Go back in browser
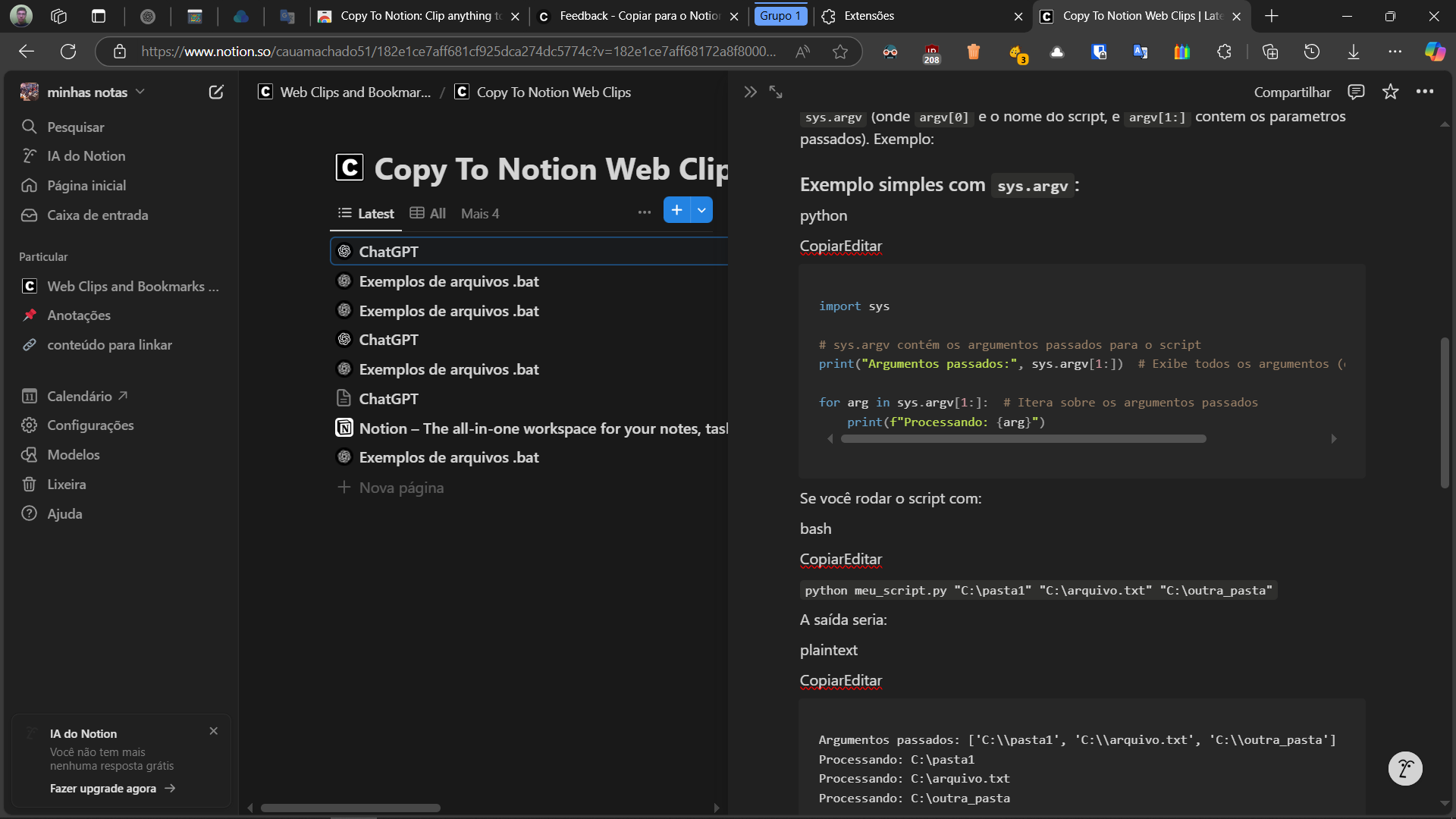This screenshot has width=1456, height=819. coord(27,52)
